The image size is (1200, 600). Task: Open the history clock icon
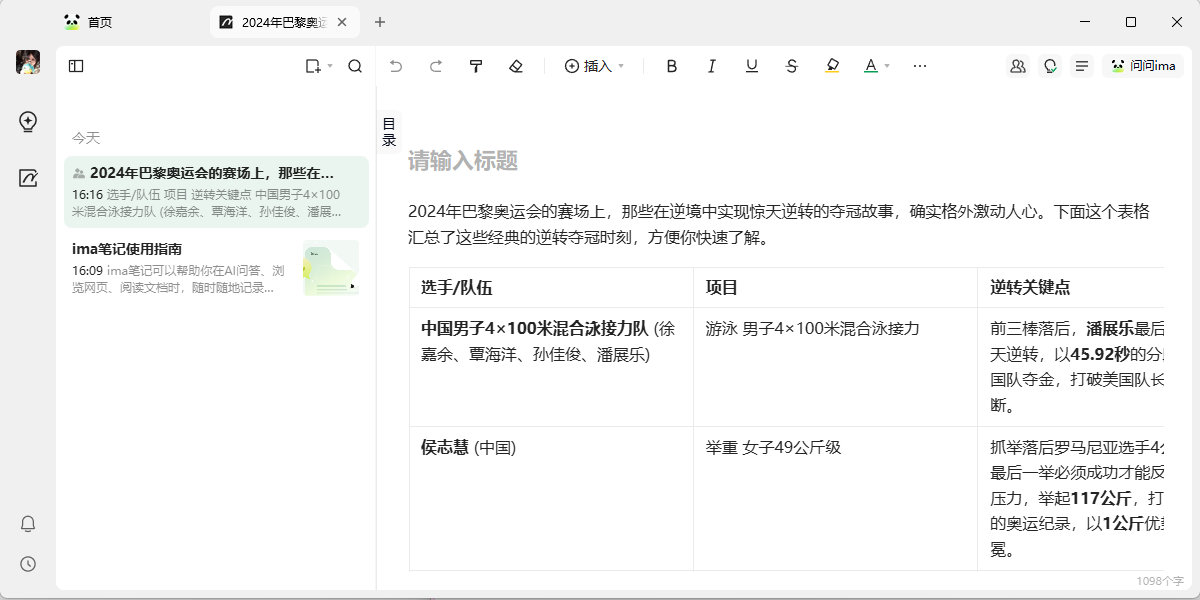click(x=28, y=564)
